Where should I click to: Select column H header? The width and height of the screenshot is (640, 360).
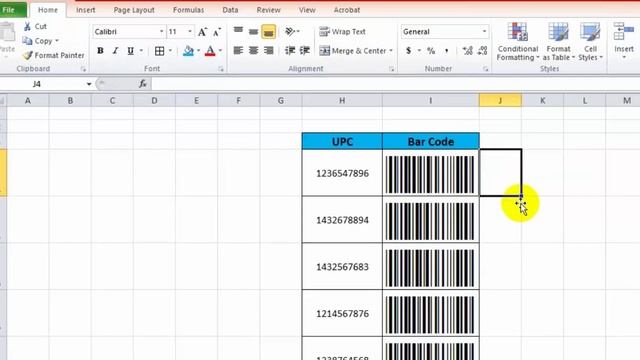pyautogui.click(x=342, y=100)
